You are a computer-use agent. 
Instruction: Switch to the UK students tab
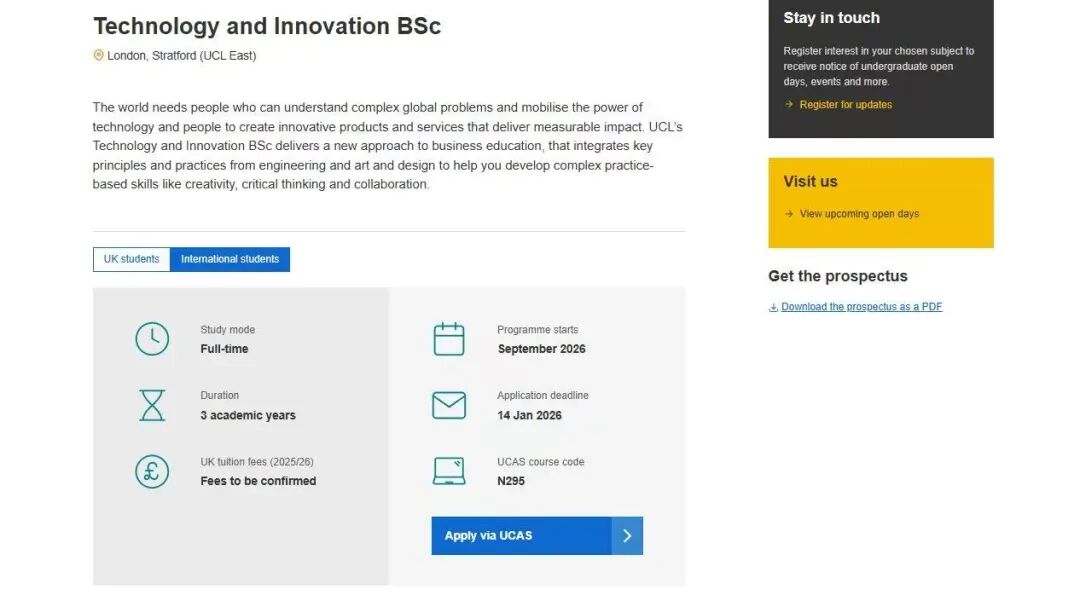click(131, 258)
